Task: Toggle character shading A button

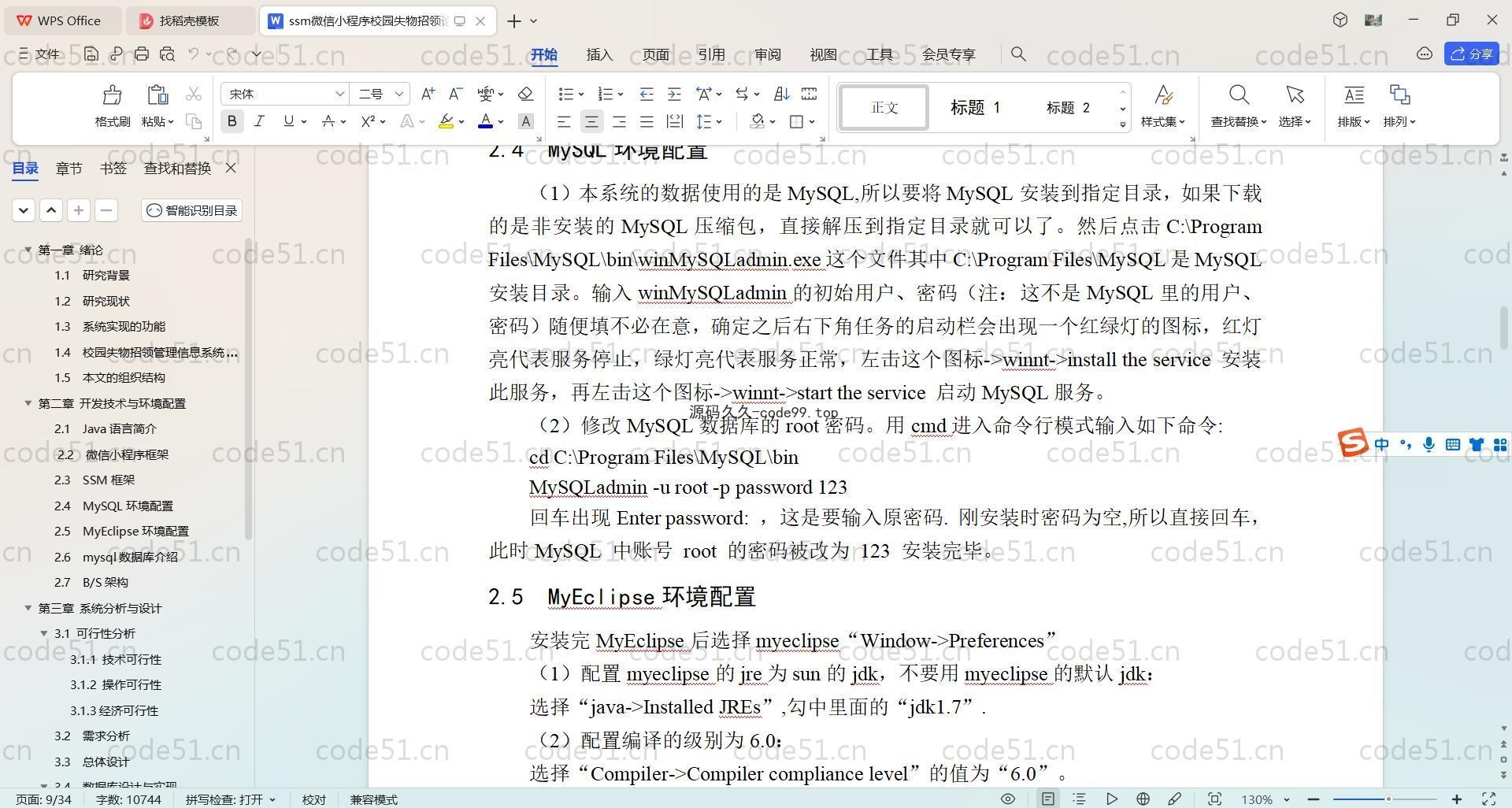Action: [526, 121]
